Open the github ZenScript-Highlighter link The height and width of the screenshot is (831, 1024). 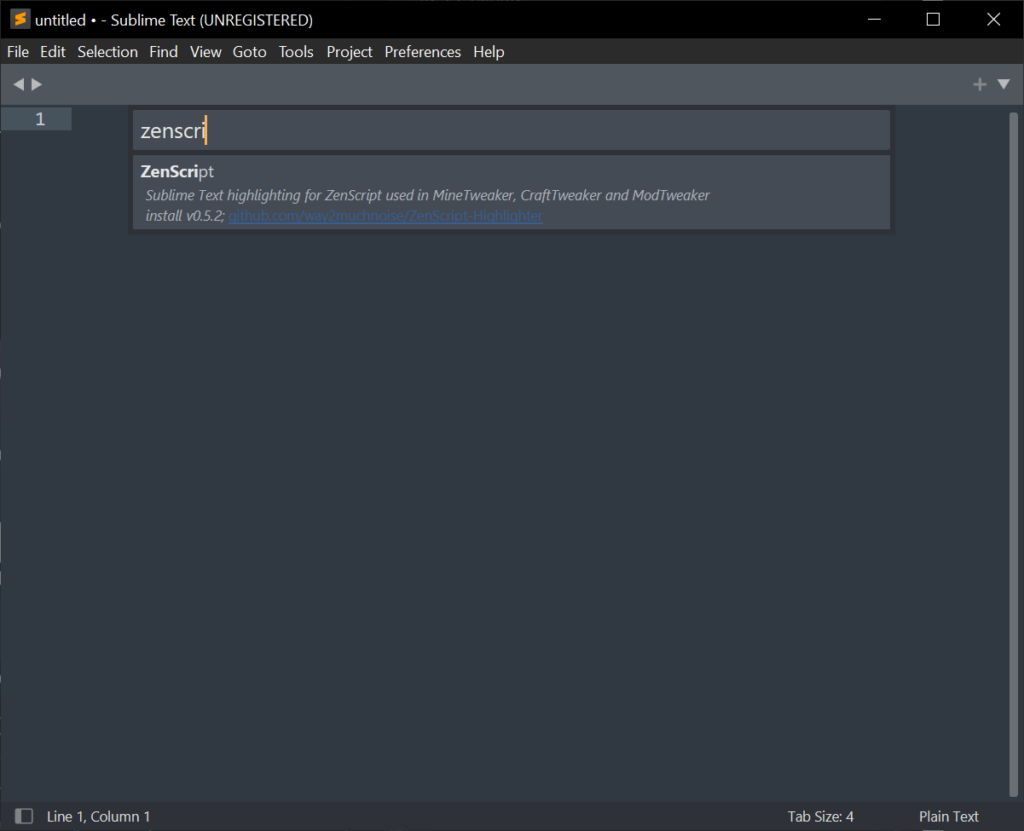[x=385, y=216]
